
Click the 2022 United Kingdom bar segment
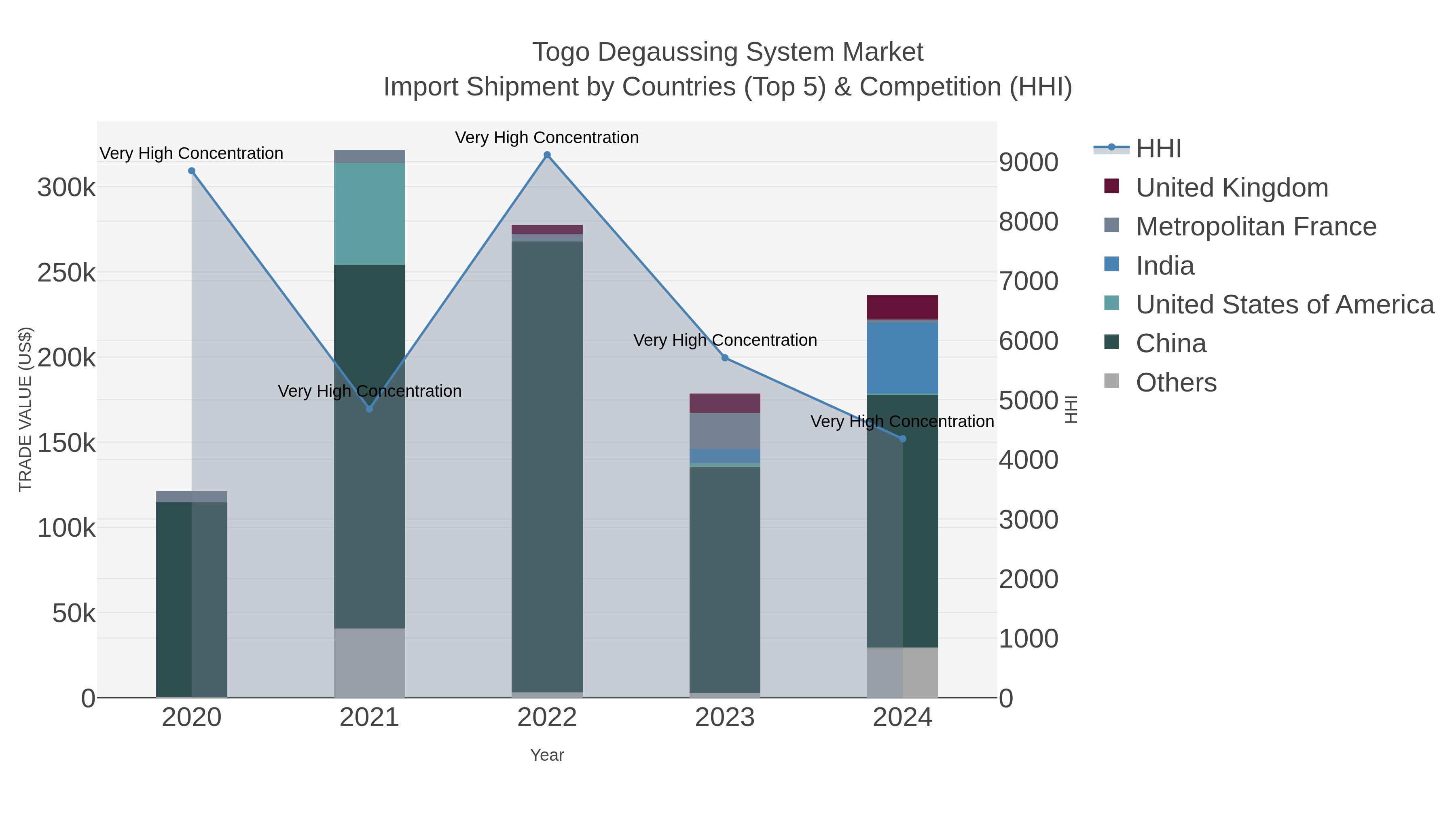(x=547, y=229)
